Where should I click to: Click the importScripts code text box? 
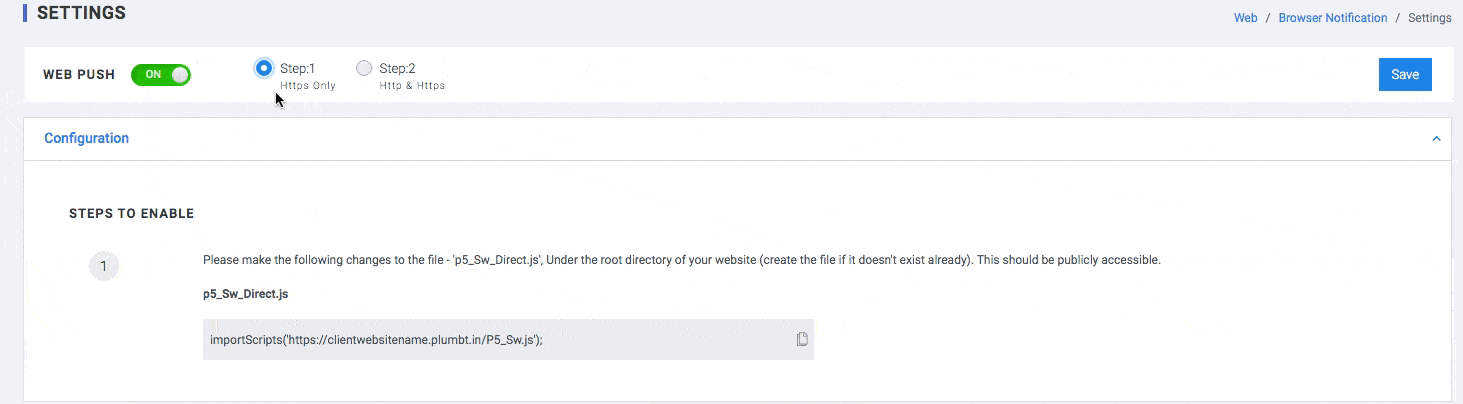pyautogui.click(x=508, y=340)
